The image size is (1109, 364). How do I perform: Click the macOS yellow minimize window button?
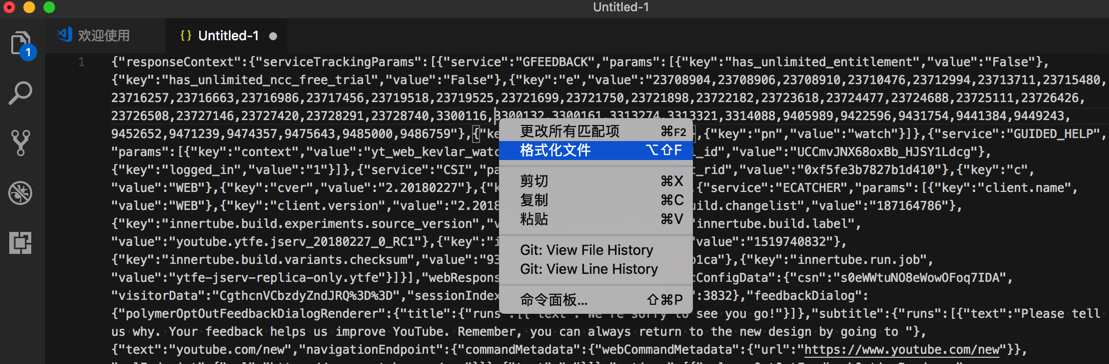click(30, 8)
